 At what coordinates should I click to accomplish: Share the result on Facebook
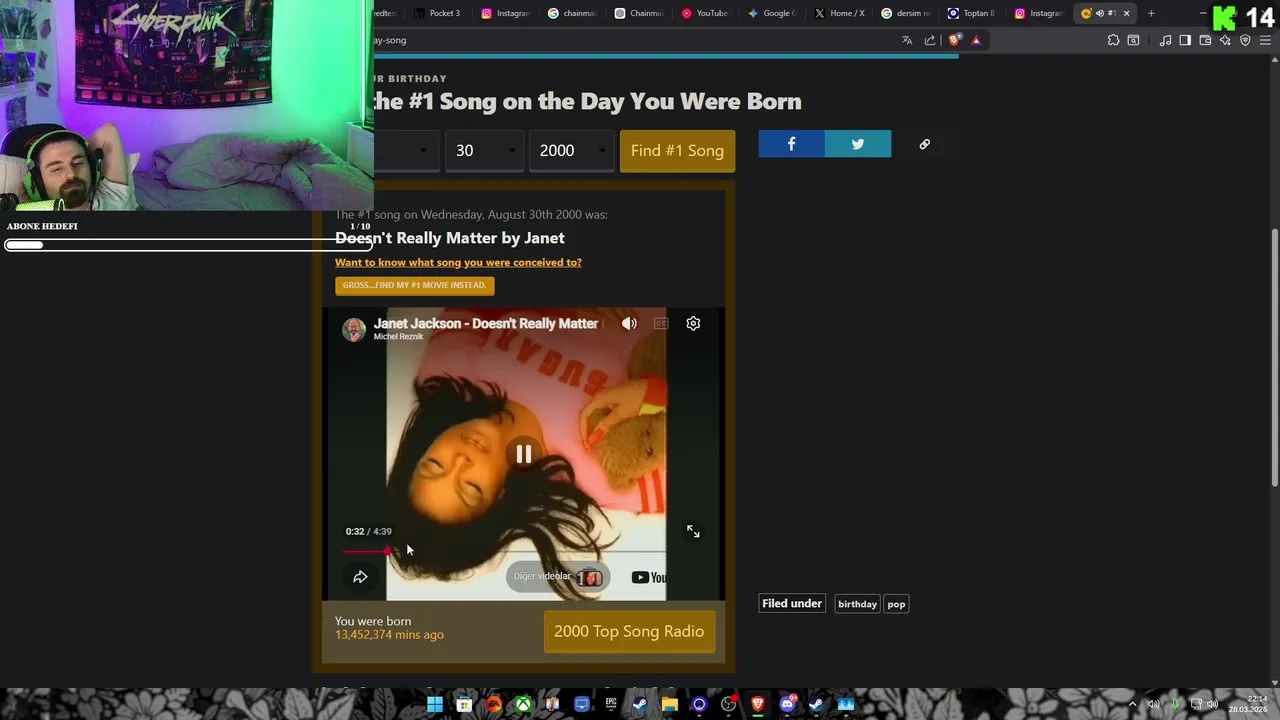click(791, 144)
